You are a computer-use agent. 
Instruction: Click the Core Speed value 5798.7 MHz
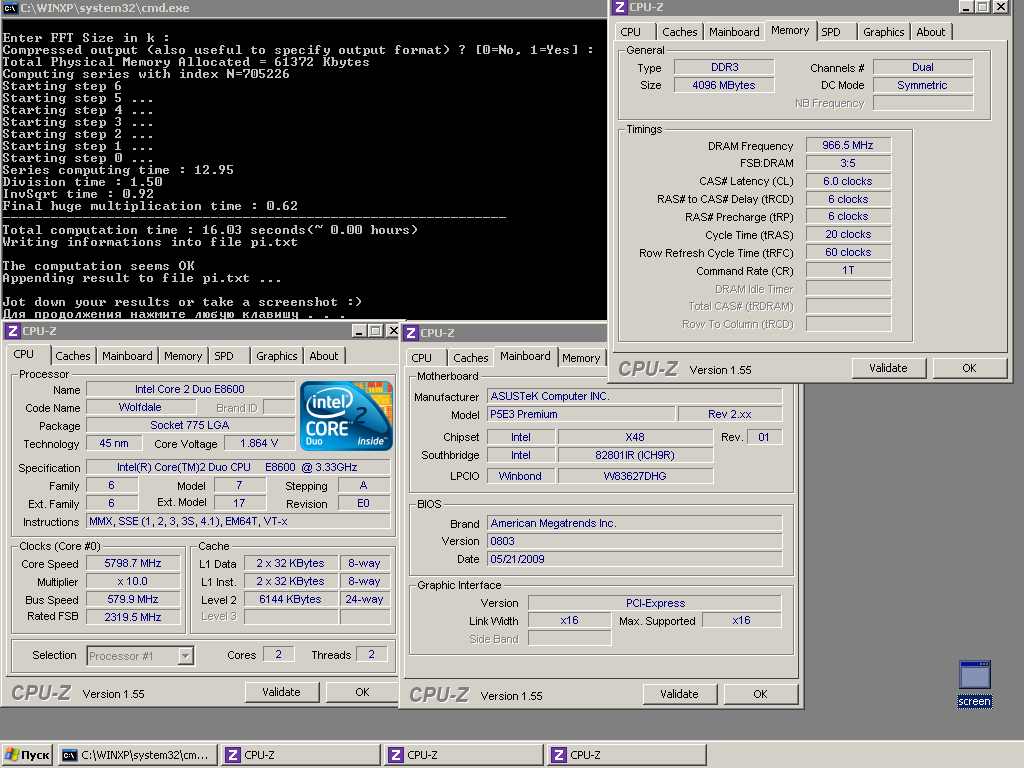pyautogui.click(x=133, y=563)
